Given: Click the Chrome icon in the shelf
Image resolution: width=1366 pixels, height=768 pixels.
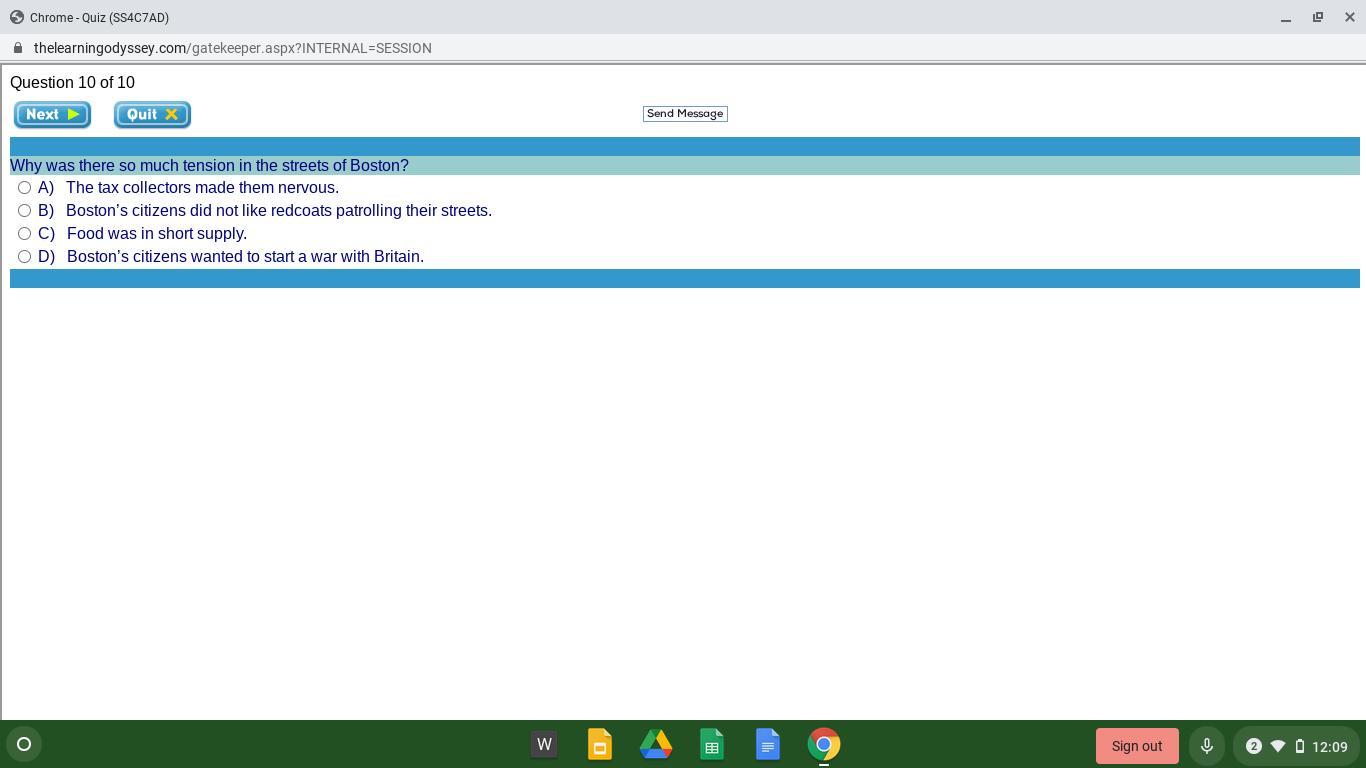Looking at the screenshot, I should pyautogui.click(x=824, y=745).
